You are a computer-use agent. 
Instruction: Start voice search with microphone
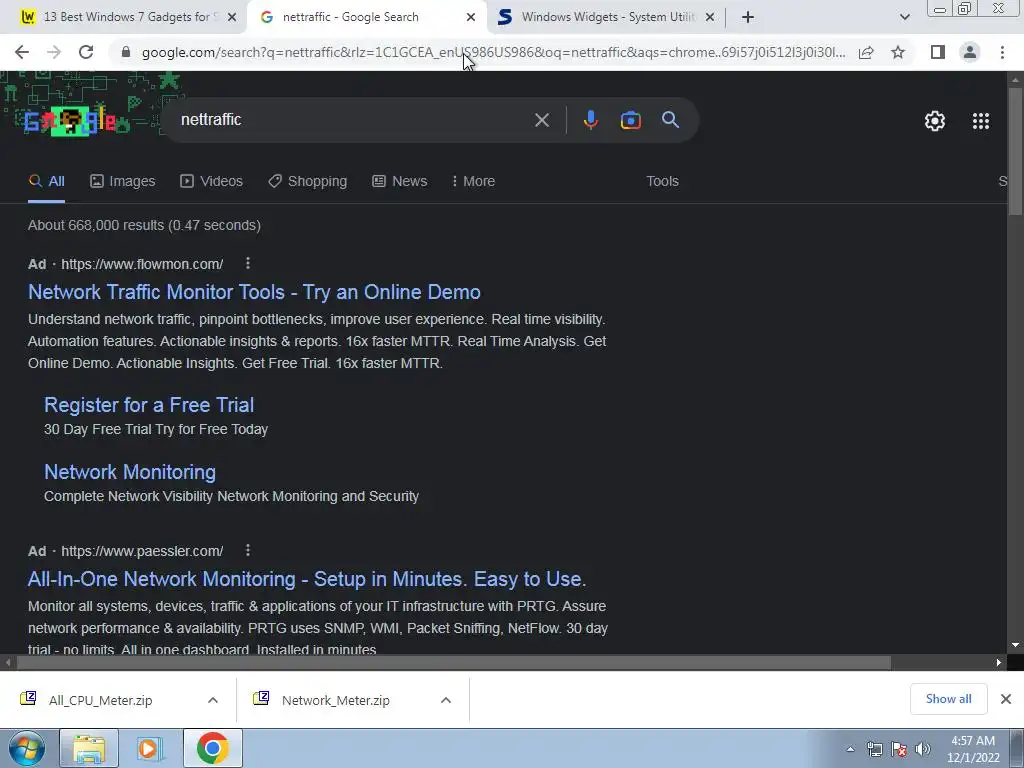(590, 120)
